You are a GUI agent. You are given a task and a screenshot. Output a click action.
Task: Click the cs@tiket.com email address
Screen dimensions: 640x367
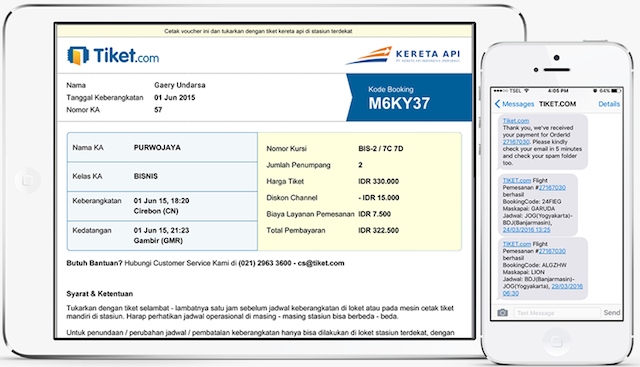click(x=321, y=263)
